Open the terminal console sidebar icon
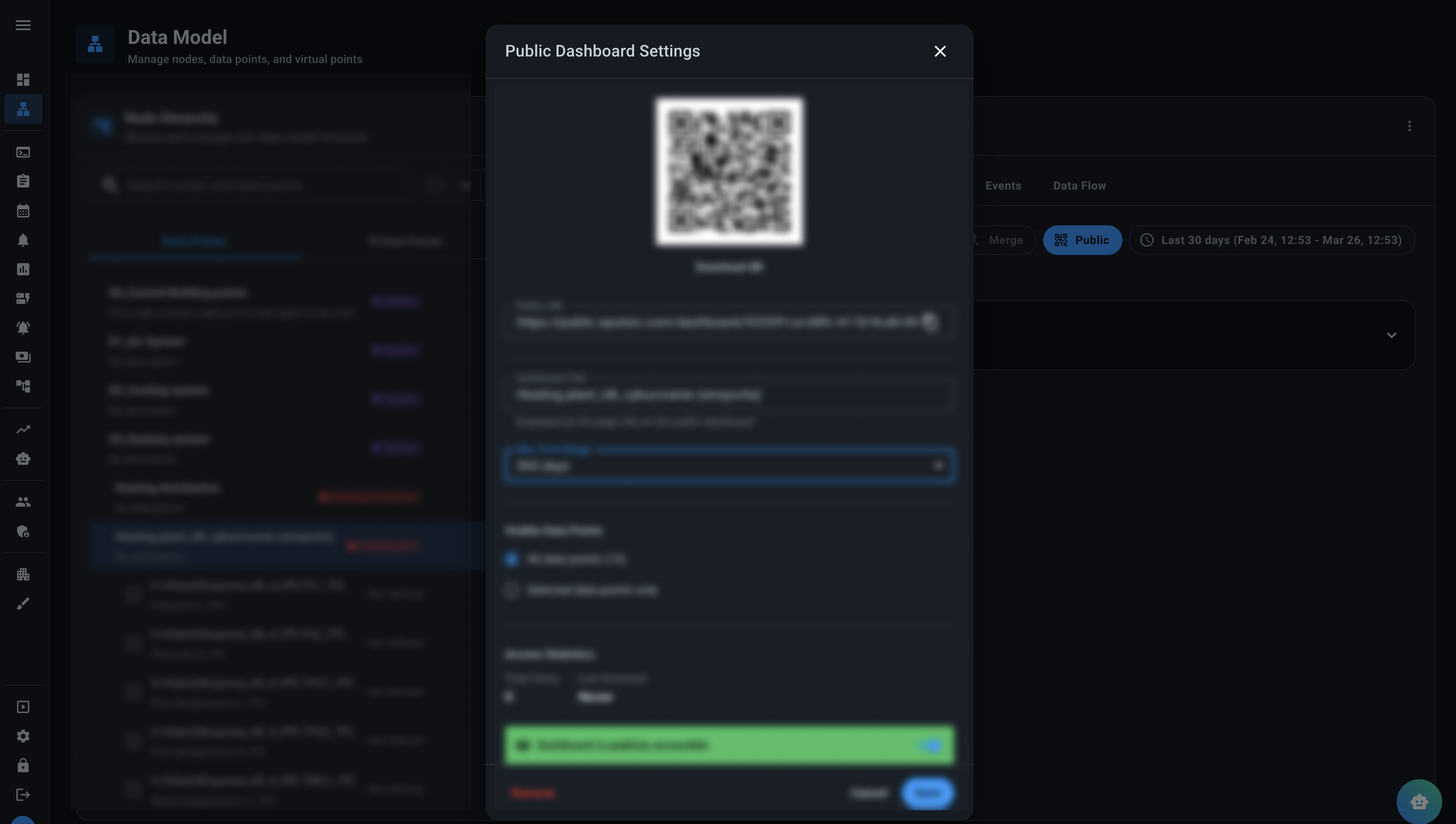This screenshot has height=824, width=1456. pyautogui.click(x=23, y=152)
